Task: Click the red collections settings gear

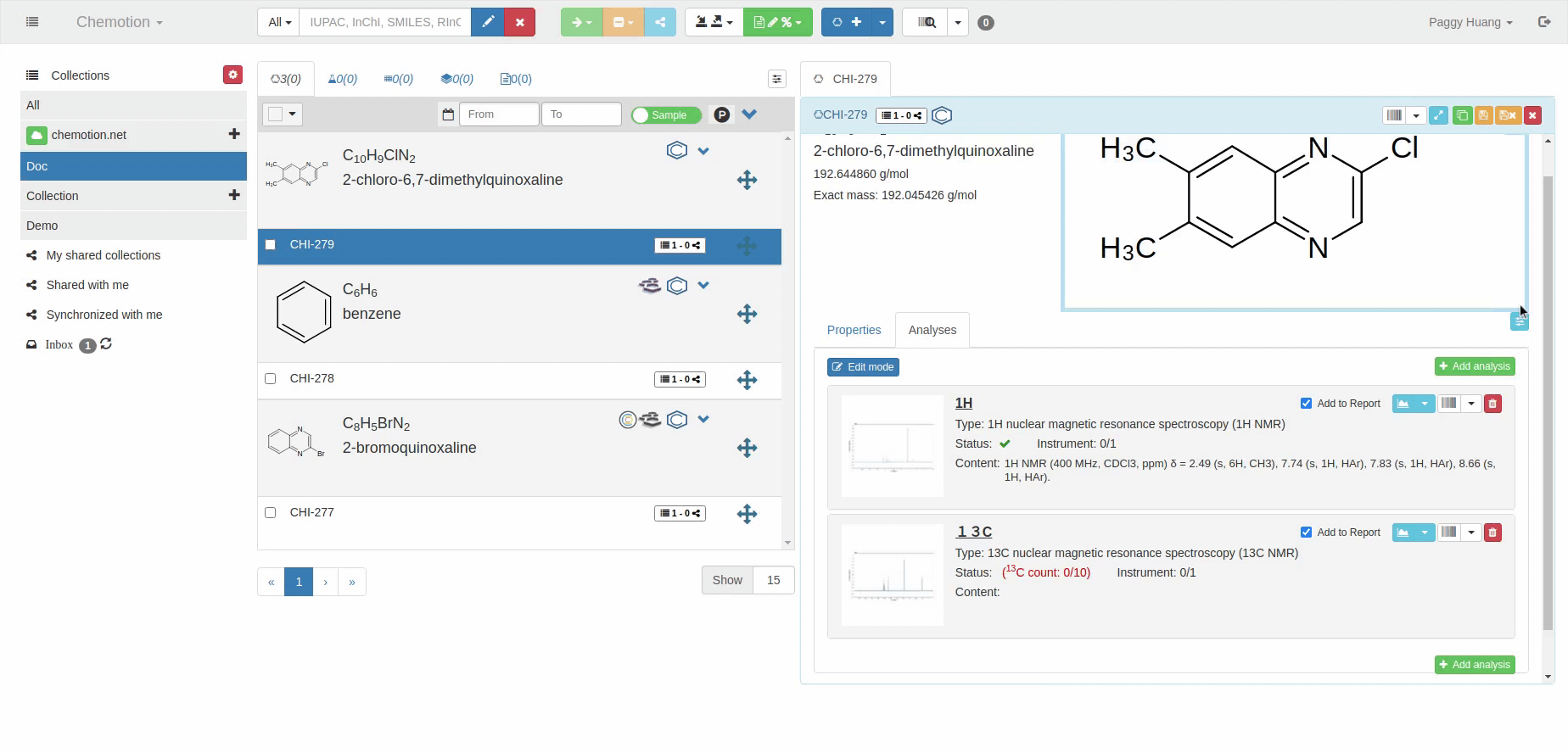Action: point(232,75)
